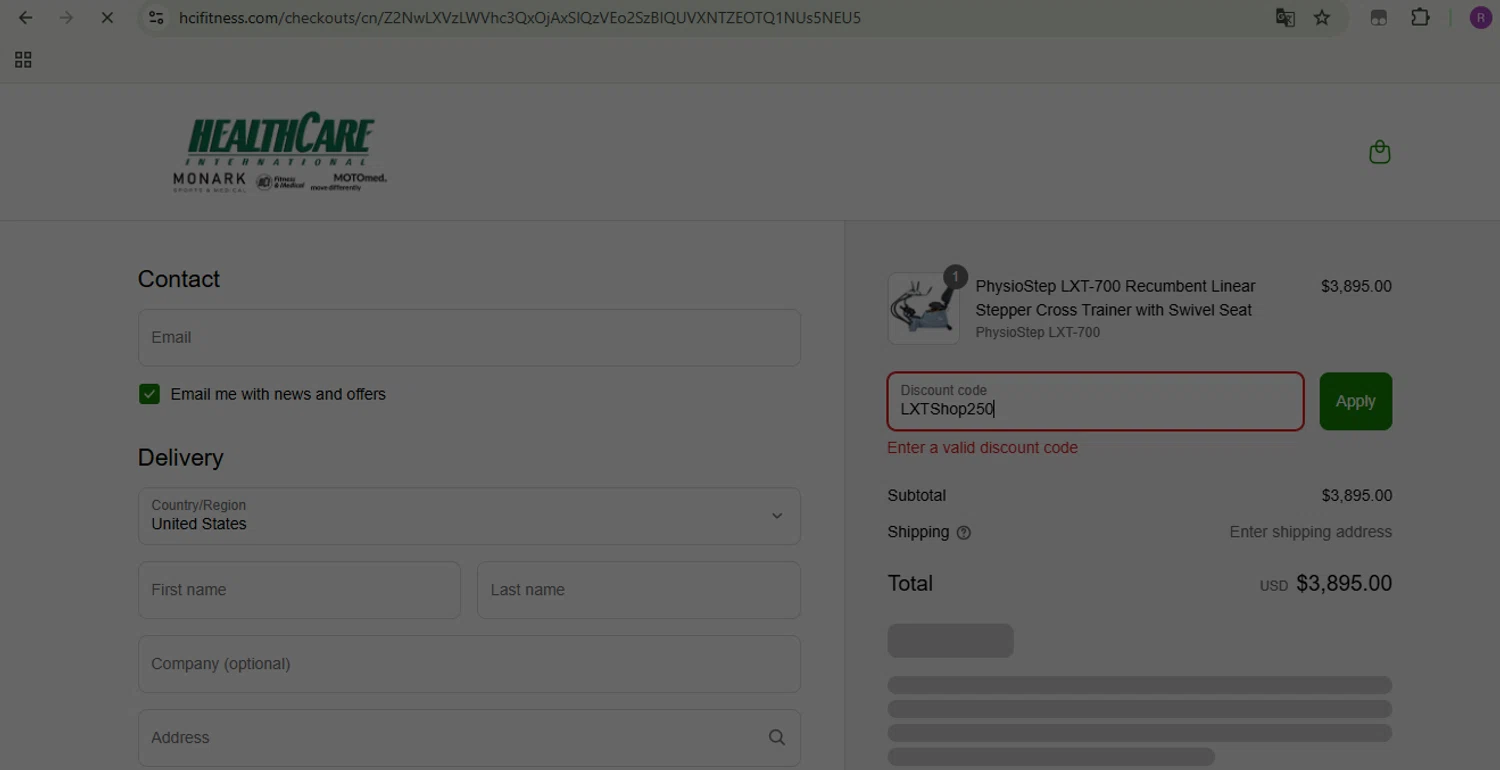
Task: Bookmark this page with star icon
Action: [x=1322, y=18]
